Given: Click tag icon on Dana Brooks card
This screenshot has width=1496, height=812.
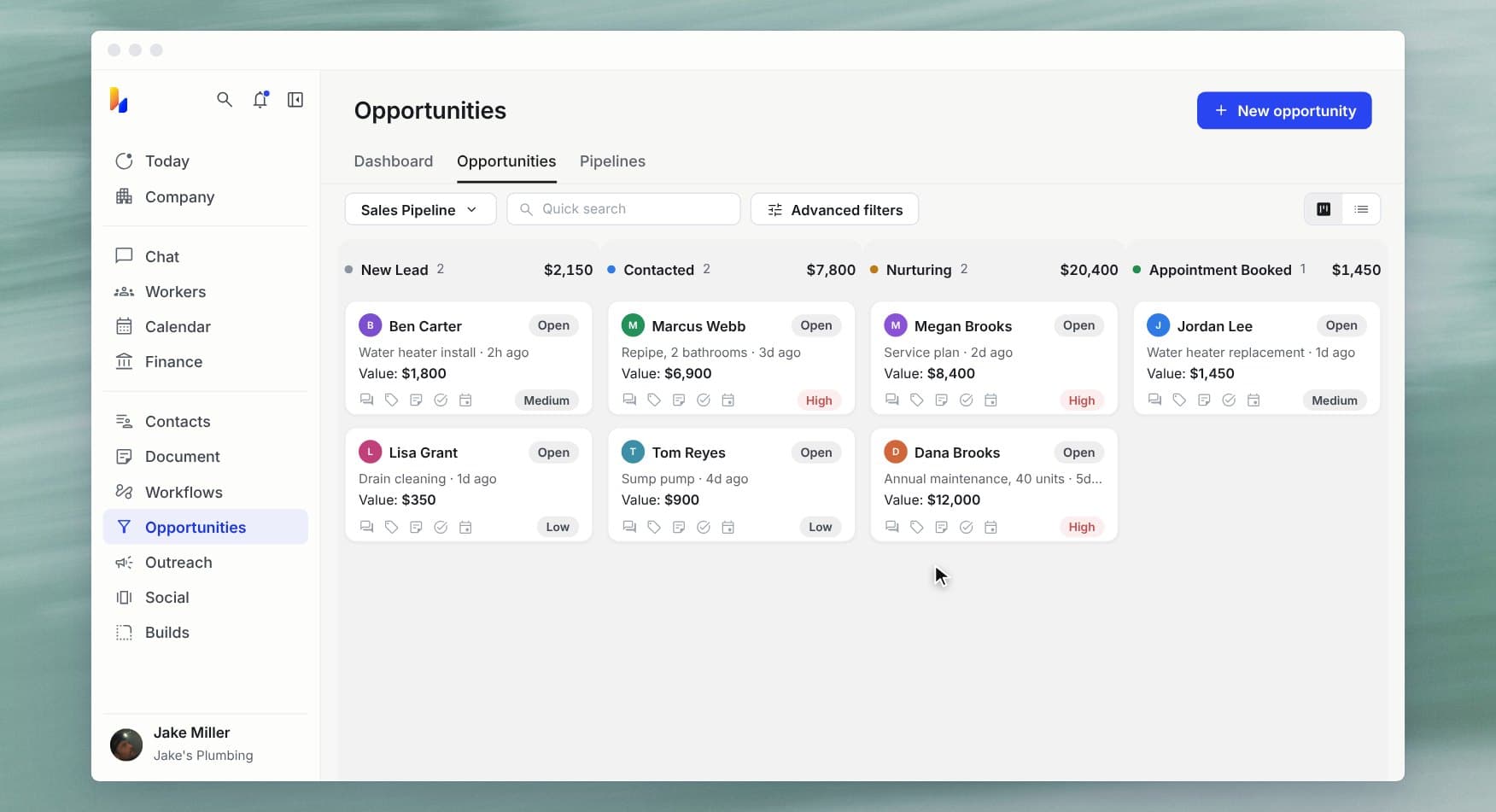Looking at the screenshot, I should point(916,527).
